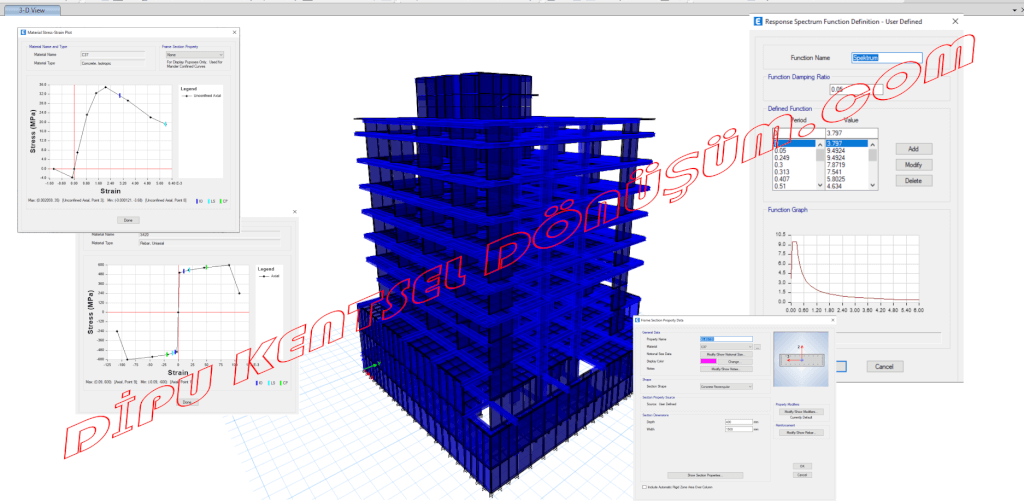Close the rebar stress-strain plot window
This screenshot has width=1024, height=501.
[x=295, y=212]
